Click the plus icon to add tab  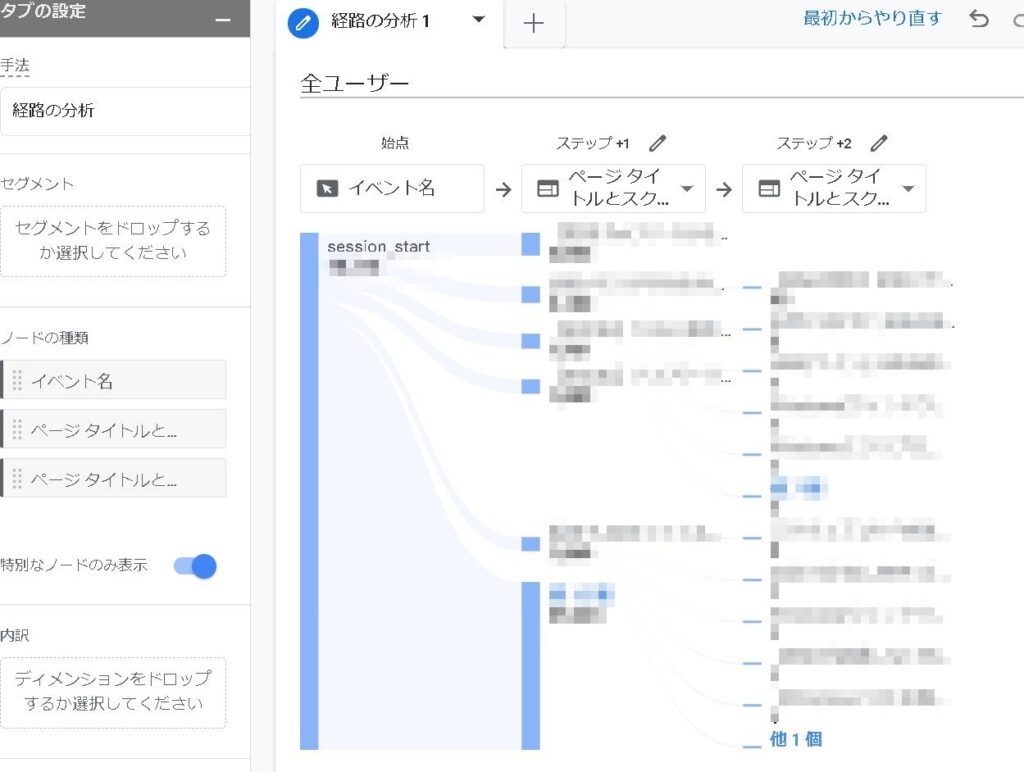coord(534,24)
